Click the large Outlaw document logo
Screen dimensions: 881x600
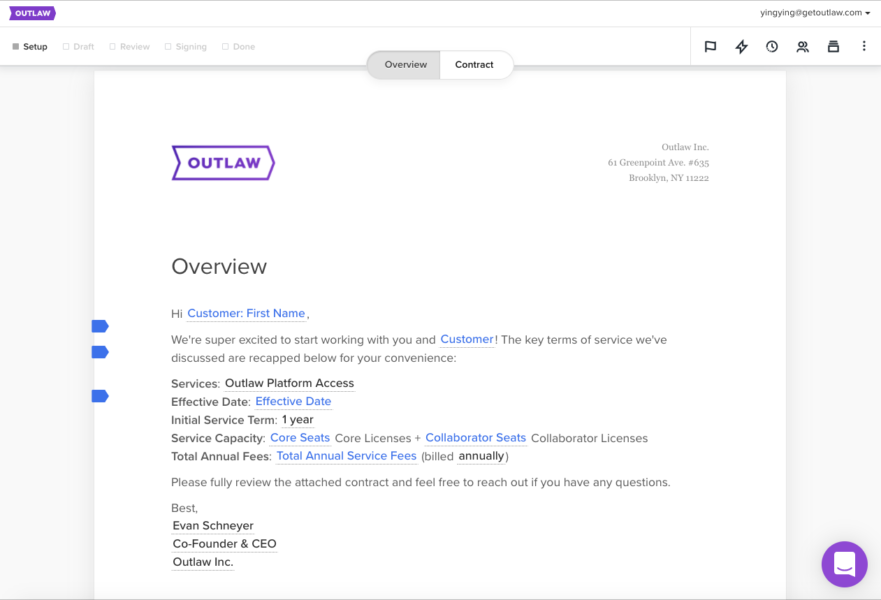click(223, 163)
